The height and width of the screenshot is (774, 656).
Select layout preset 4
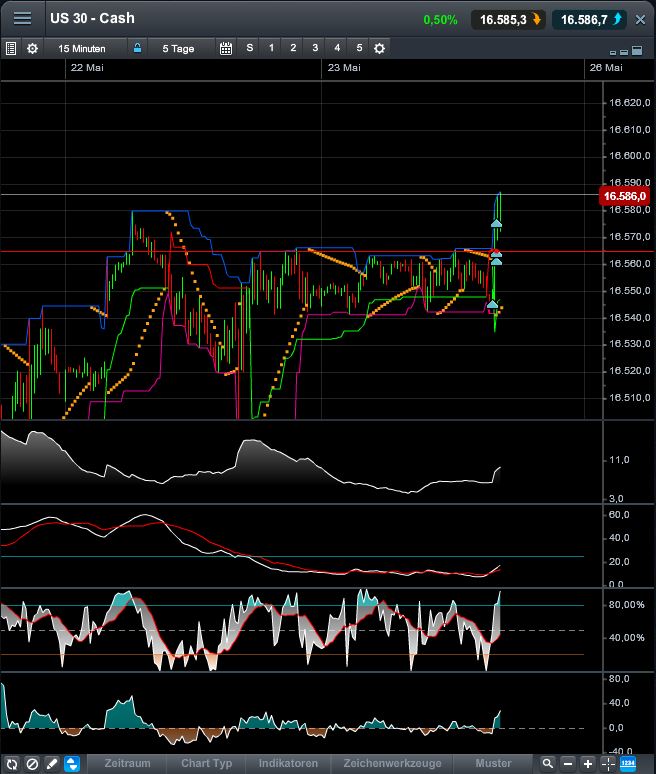337,48
